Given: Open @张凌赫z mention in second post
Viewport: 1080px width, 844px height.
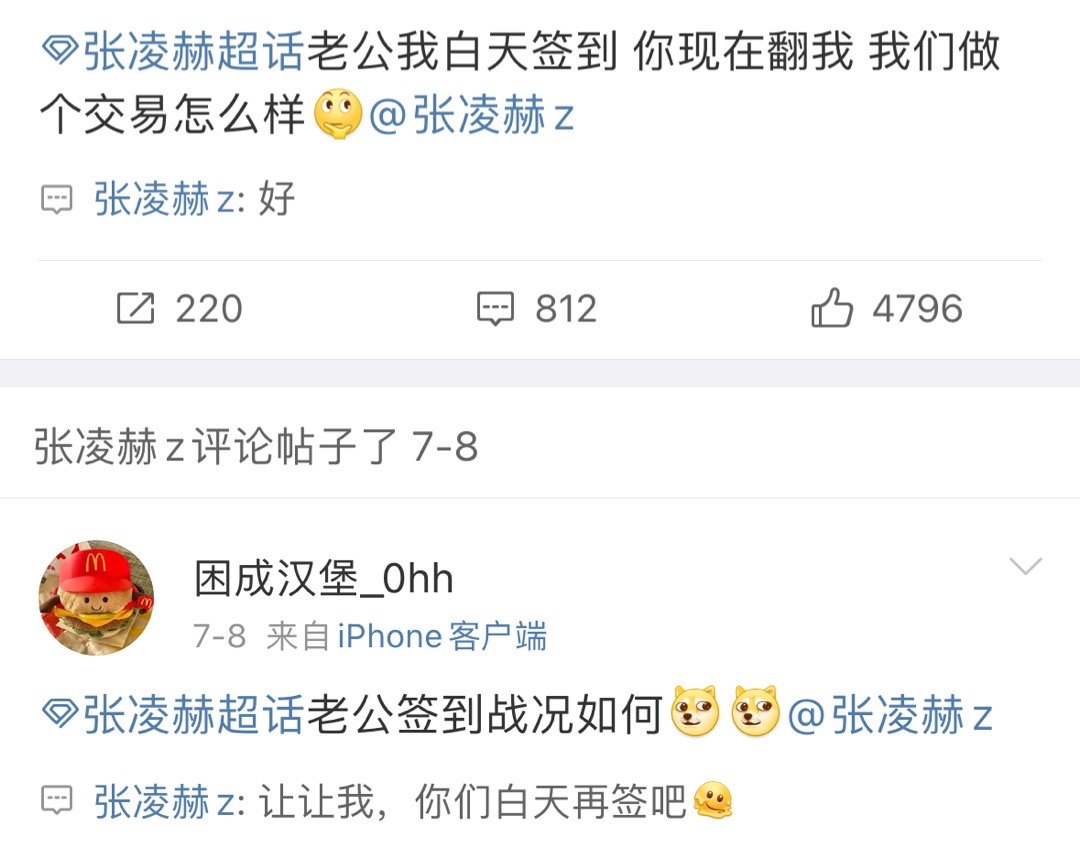Looking at the screenshot, I should click(x=890, y=714).
